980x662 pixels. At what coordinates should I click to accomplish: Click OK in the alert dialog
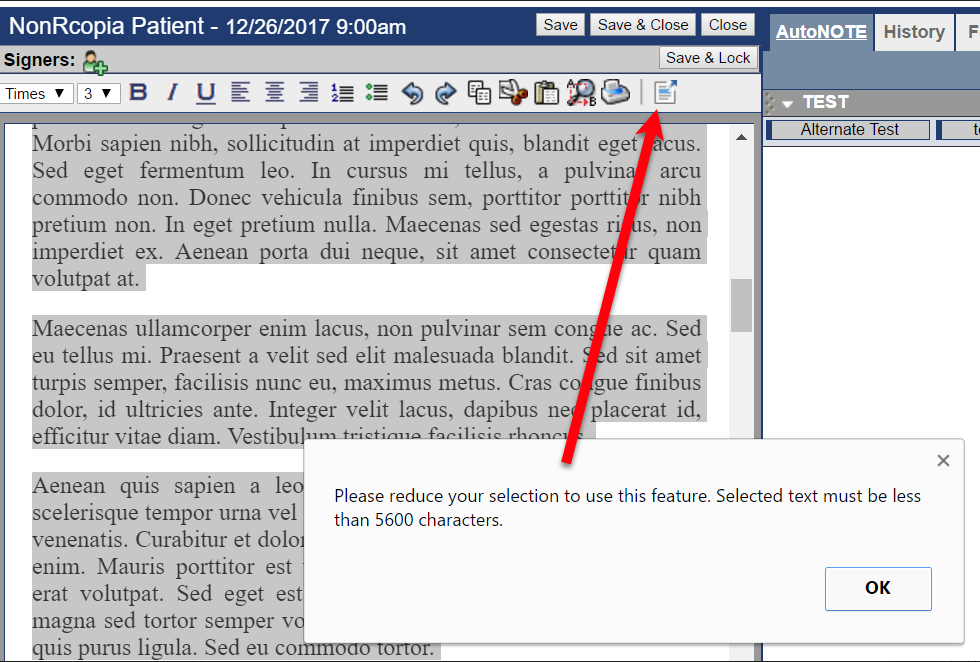878,588
